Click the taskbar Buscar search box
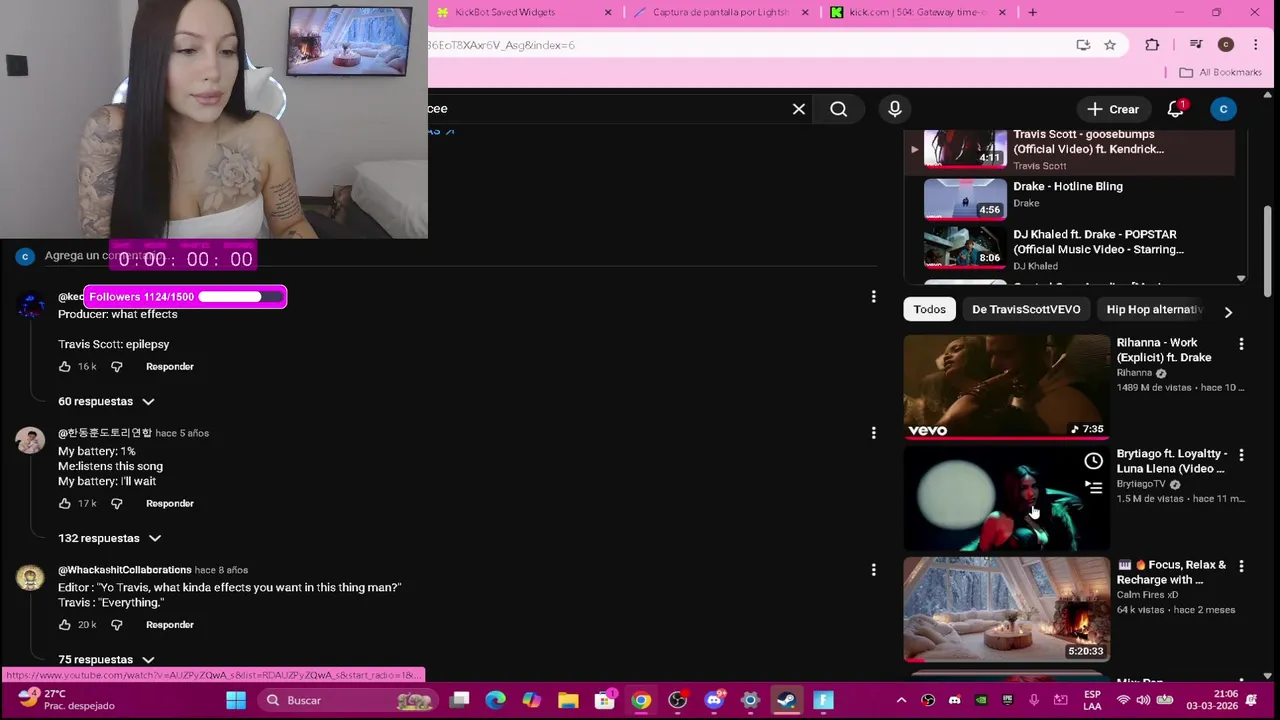The image size is (1280, 720). (350, 701)
